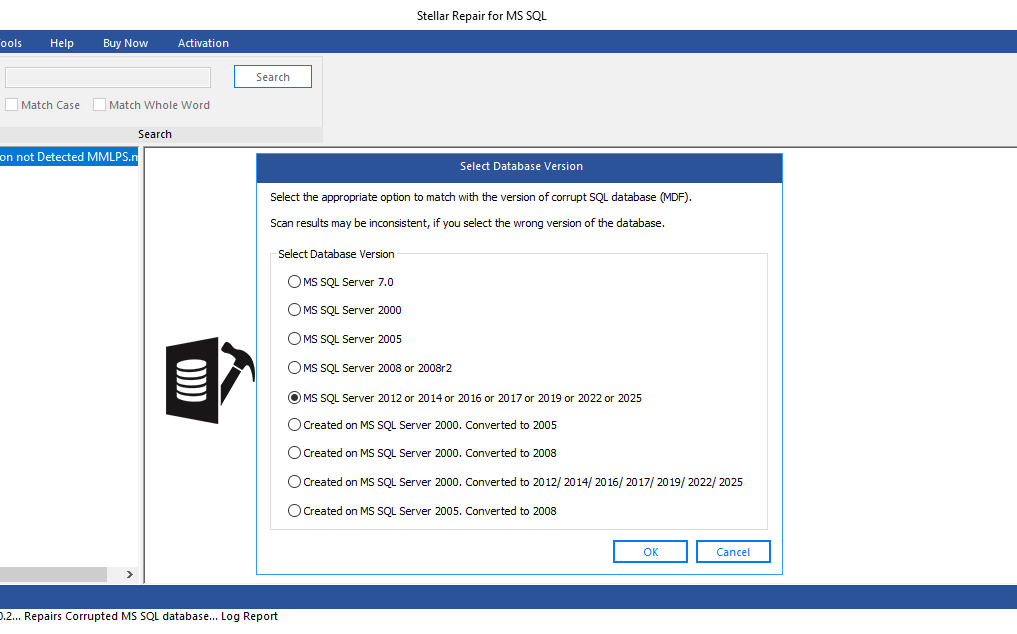Click the Search group label in ribbon
Viewport: 1017px width, 634px height.
154,134
